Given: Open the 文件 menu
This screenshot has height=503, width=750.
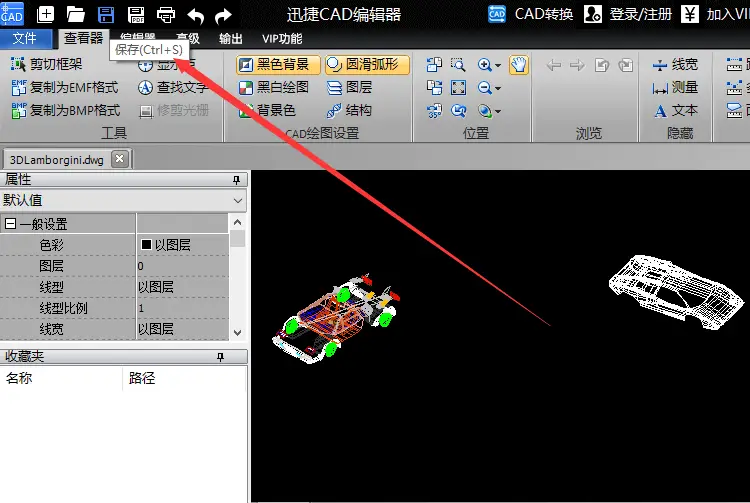Looking at the screenshot, I should [25, 38].
